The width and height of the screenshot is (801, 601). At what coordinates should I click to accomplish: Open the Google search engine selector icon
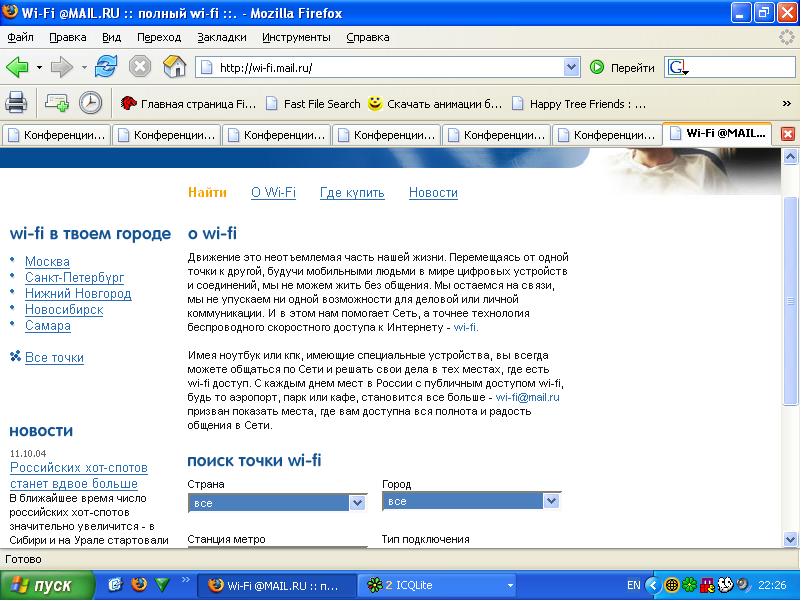678,67
